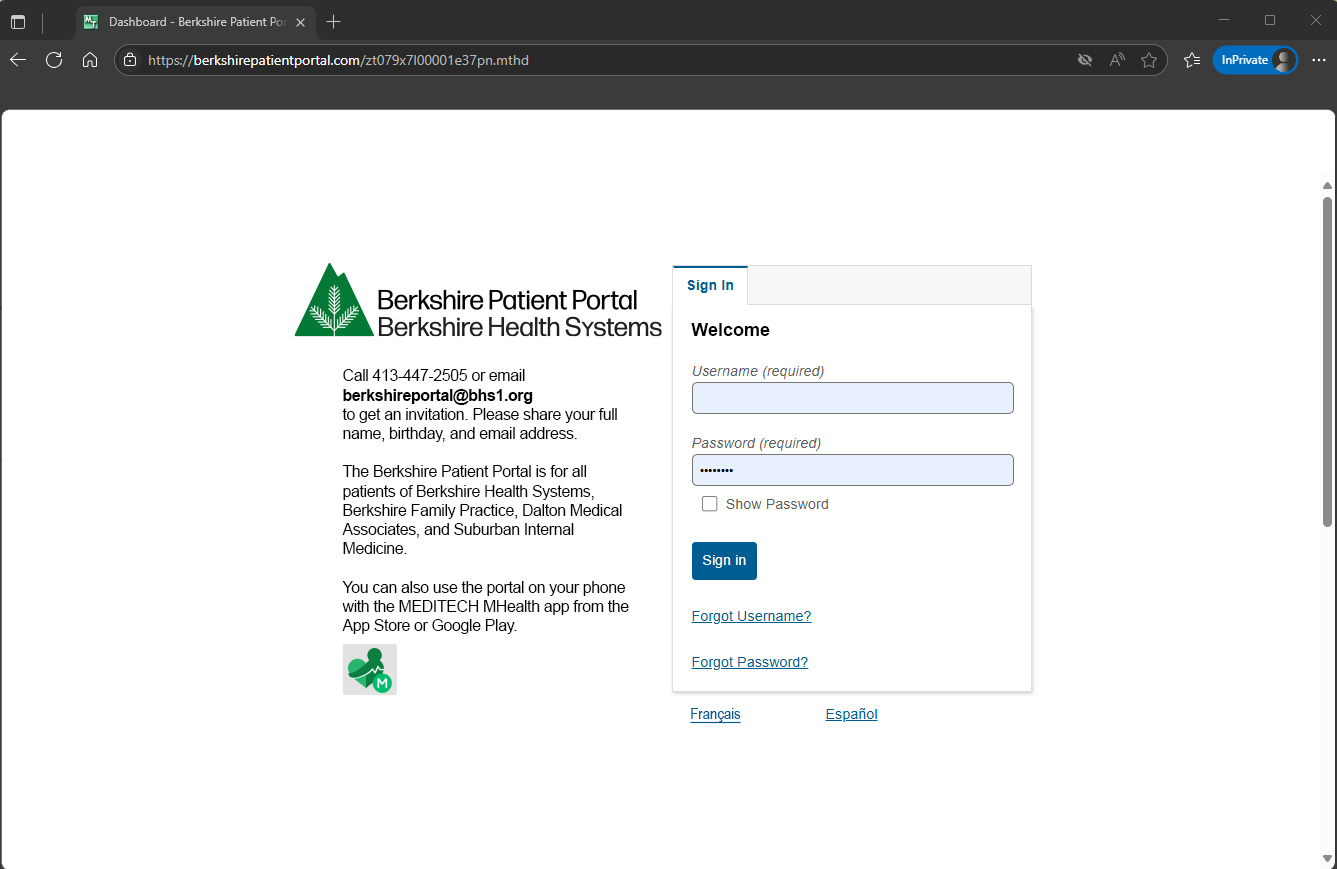Screen dimensions: 1337x869
Task: Open the Favorites list icon
Action: (x=1191, y=60)
